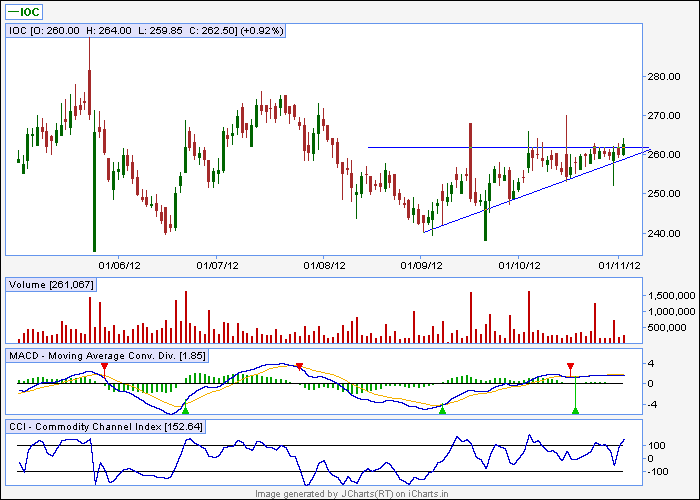This screenshot has height=500, width=700.
Task: Click the 500,000 volume axis label
Action: coord(666,328)
